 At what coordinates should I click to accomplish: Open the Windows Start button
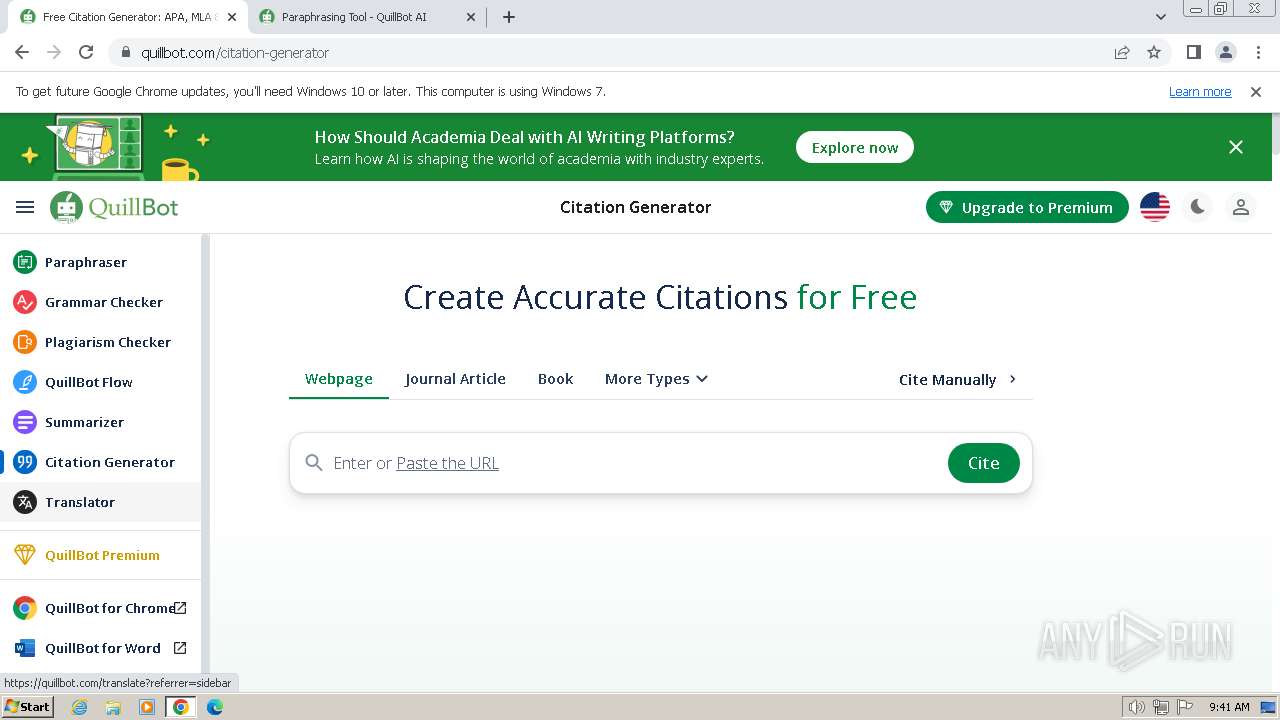point(28,707)
